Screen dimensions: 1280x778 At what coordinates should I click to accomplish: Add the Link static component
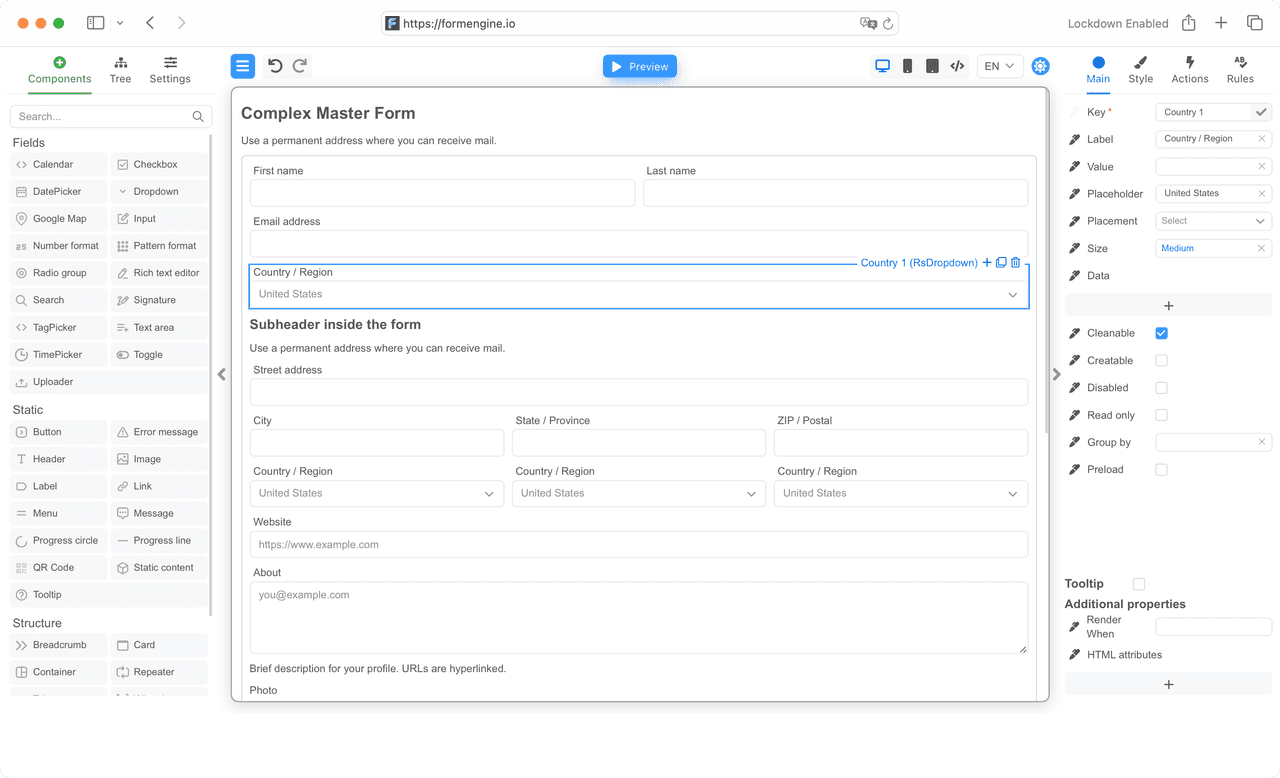pyautogui.click(x=159, y=486)
